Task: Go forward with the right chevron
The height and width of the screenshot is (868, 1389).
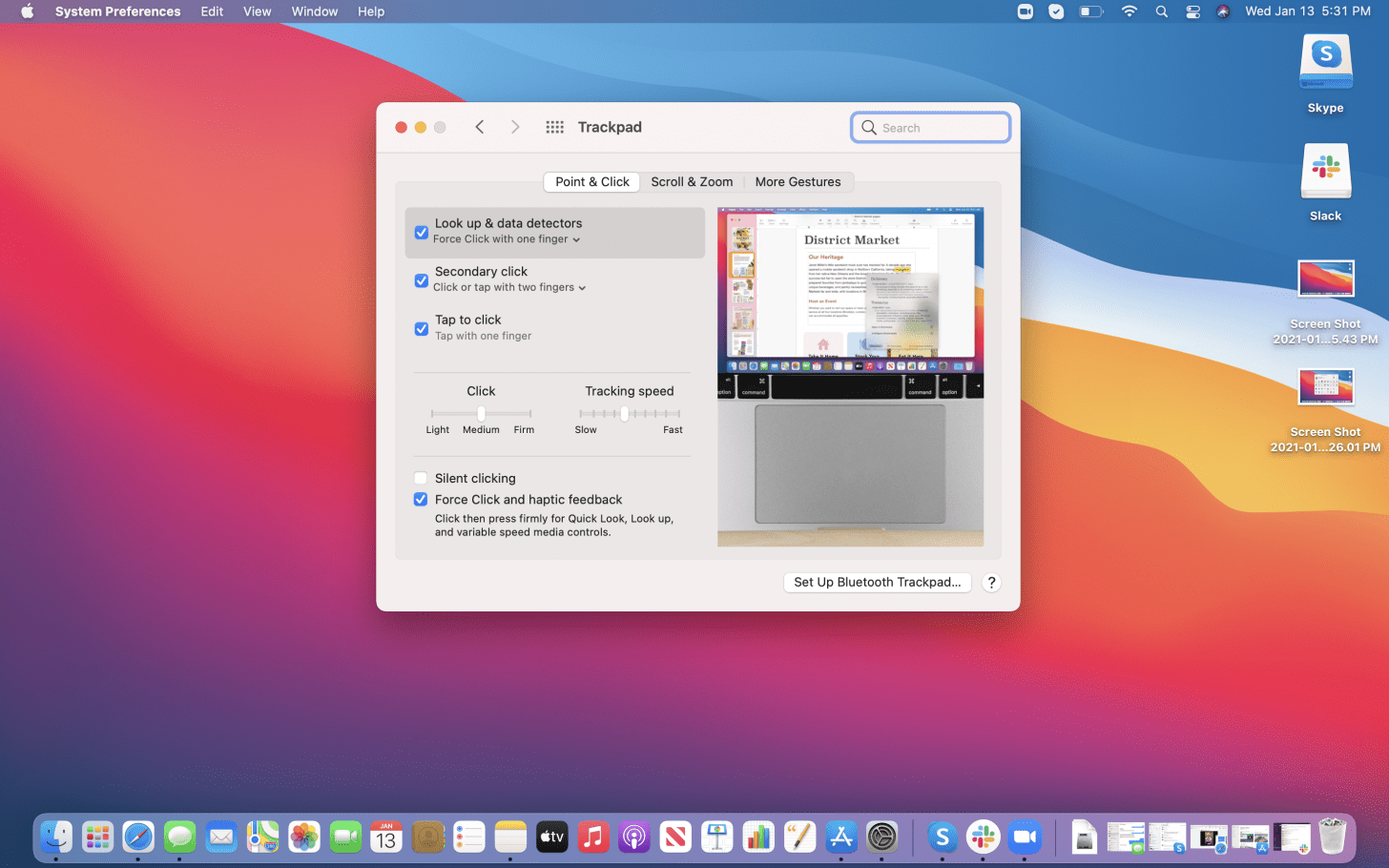Action: click(515, 127)
